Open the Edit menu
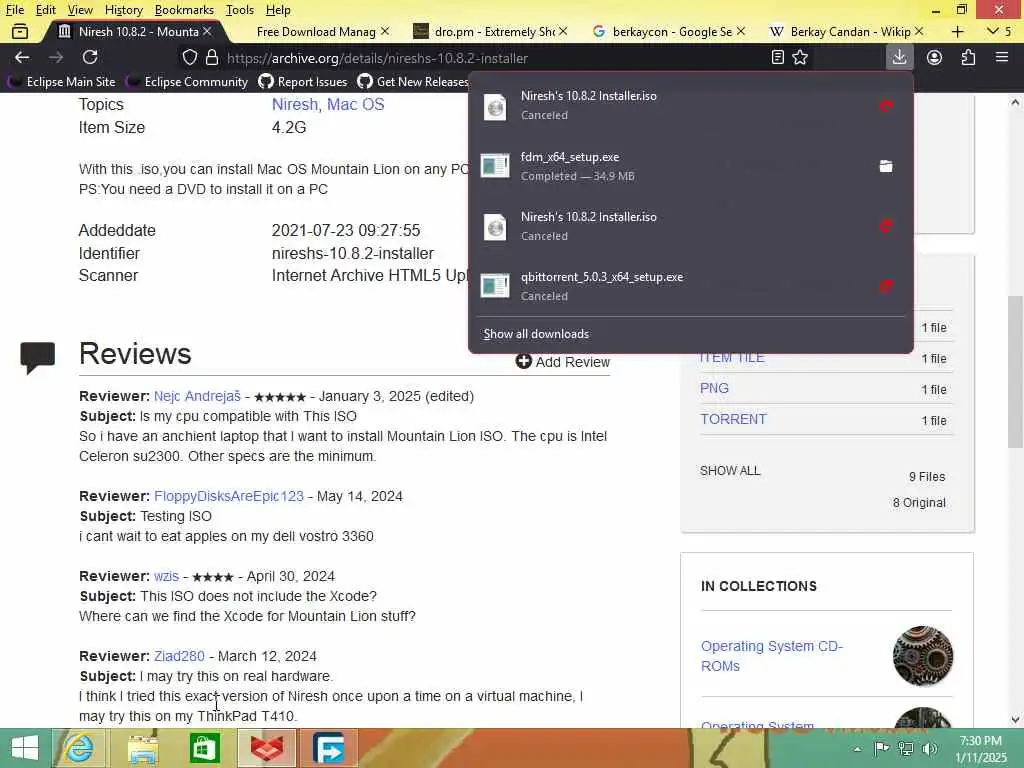This screenshot has width=1024, height=768. pyautogui.click(x=46, y=10)
